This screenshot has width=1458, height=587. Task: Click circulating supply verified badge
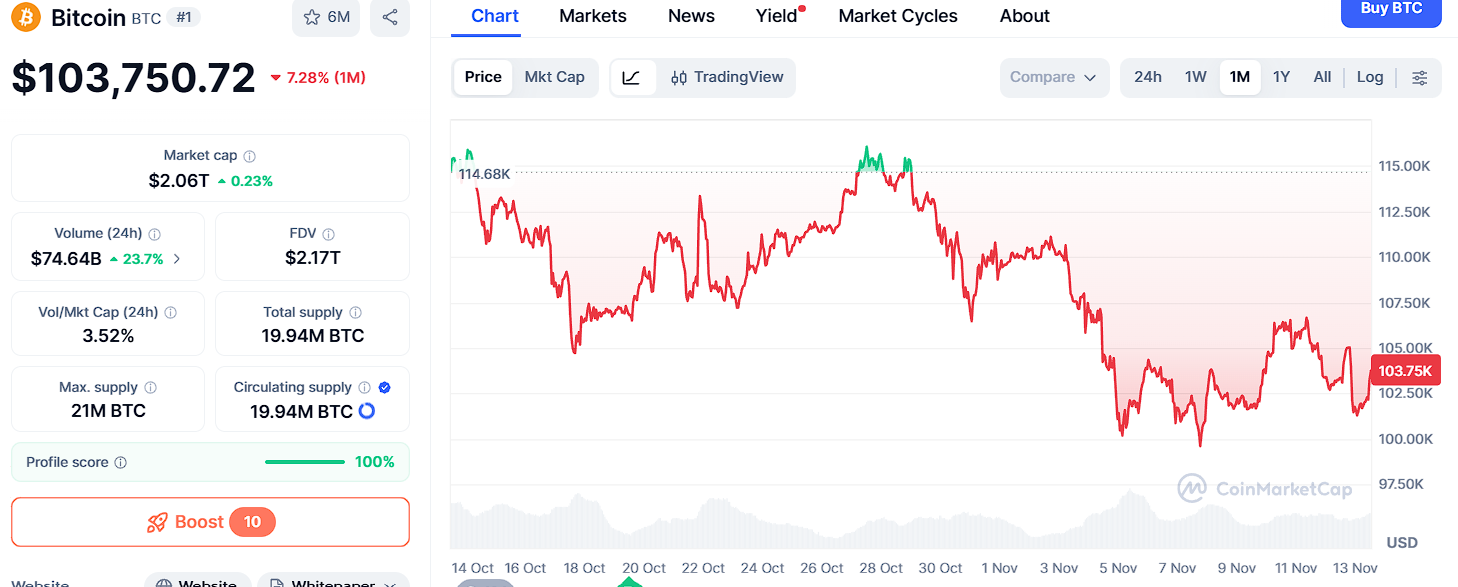[385, 387]
